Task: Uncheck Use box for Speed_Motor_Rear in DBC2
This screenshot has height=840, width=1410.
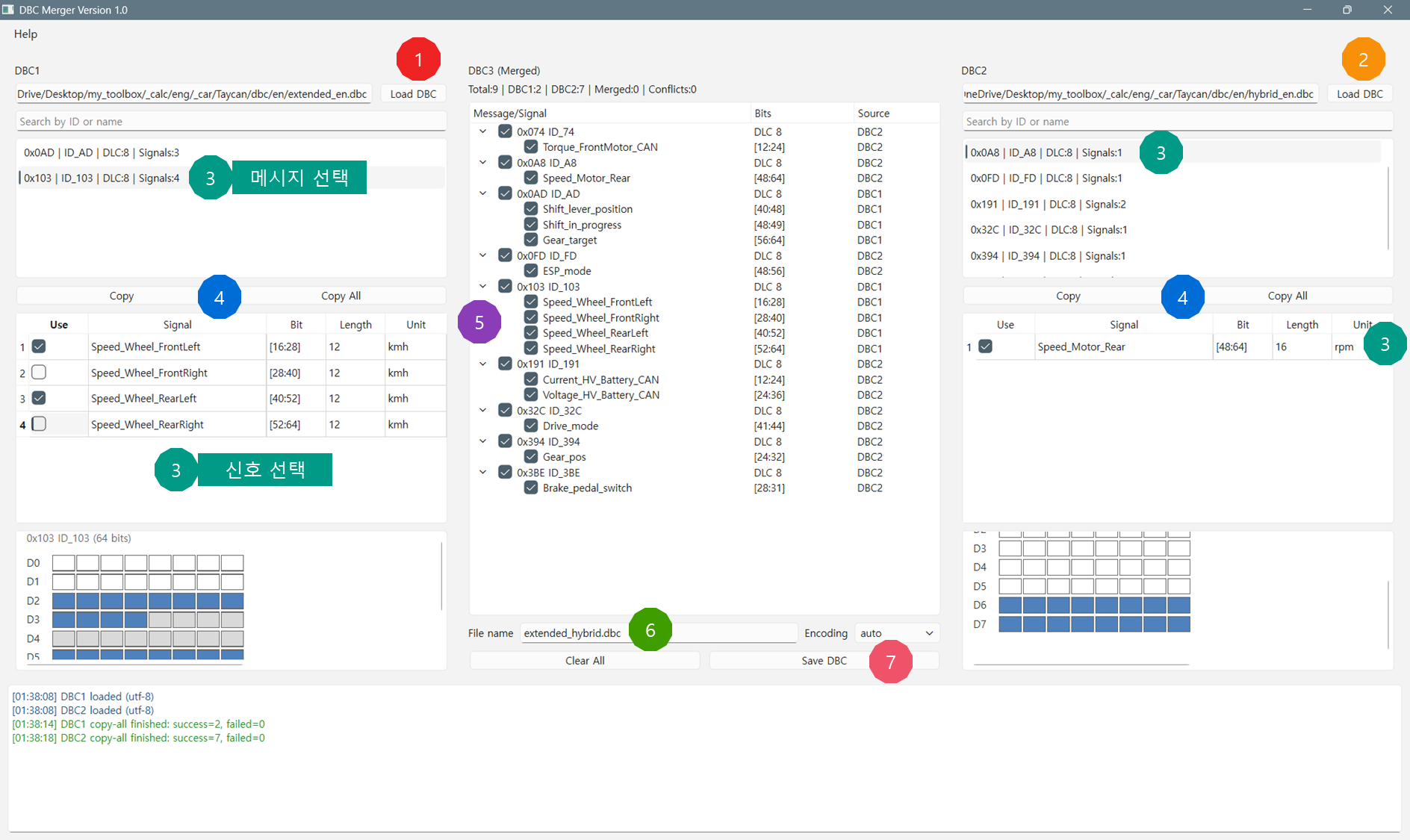Action: 985,346
